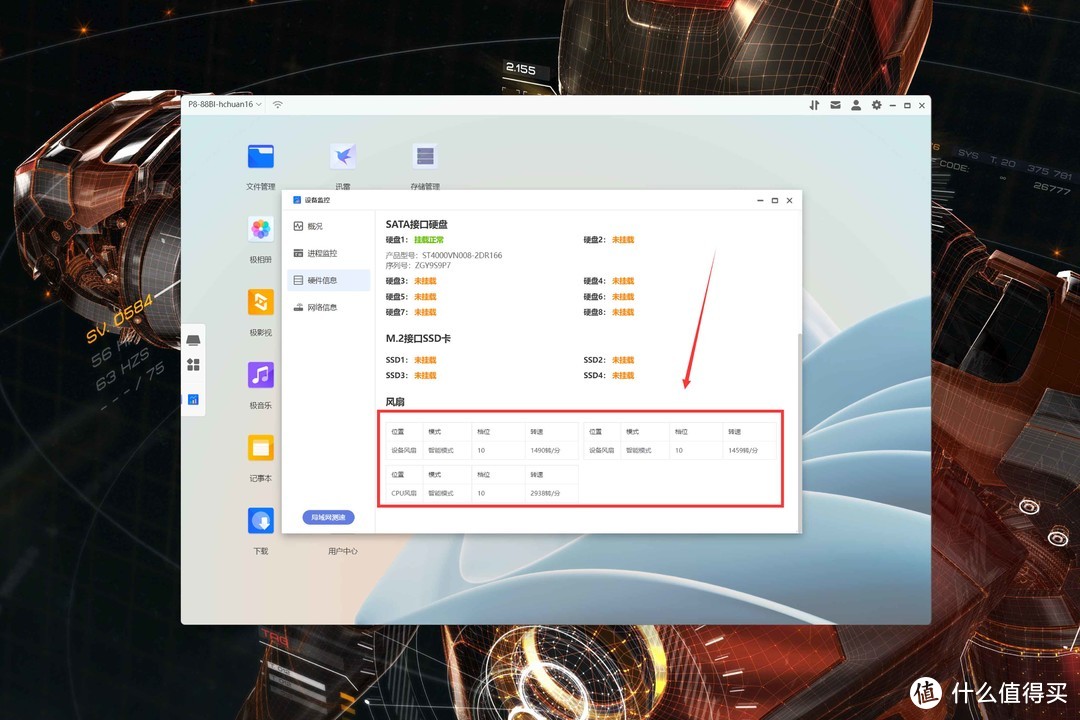This screenshot has height=720, width=1080.
Task: Open the 迅雷 download tool
Action: click(x=343, y=155)
